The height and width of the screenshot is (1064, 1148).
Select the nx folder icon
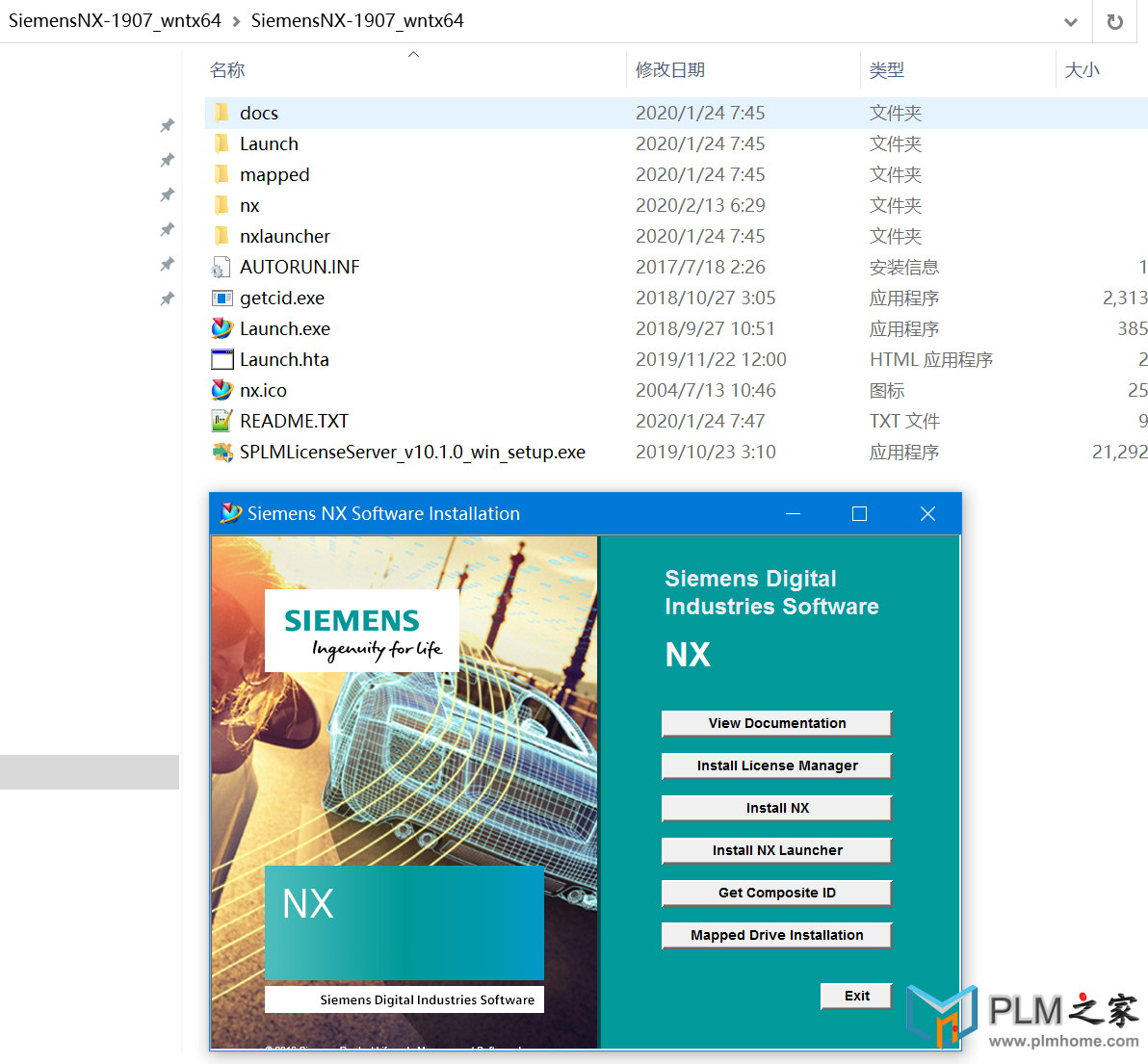click(222, 205)
